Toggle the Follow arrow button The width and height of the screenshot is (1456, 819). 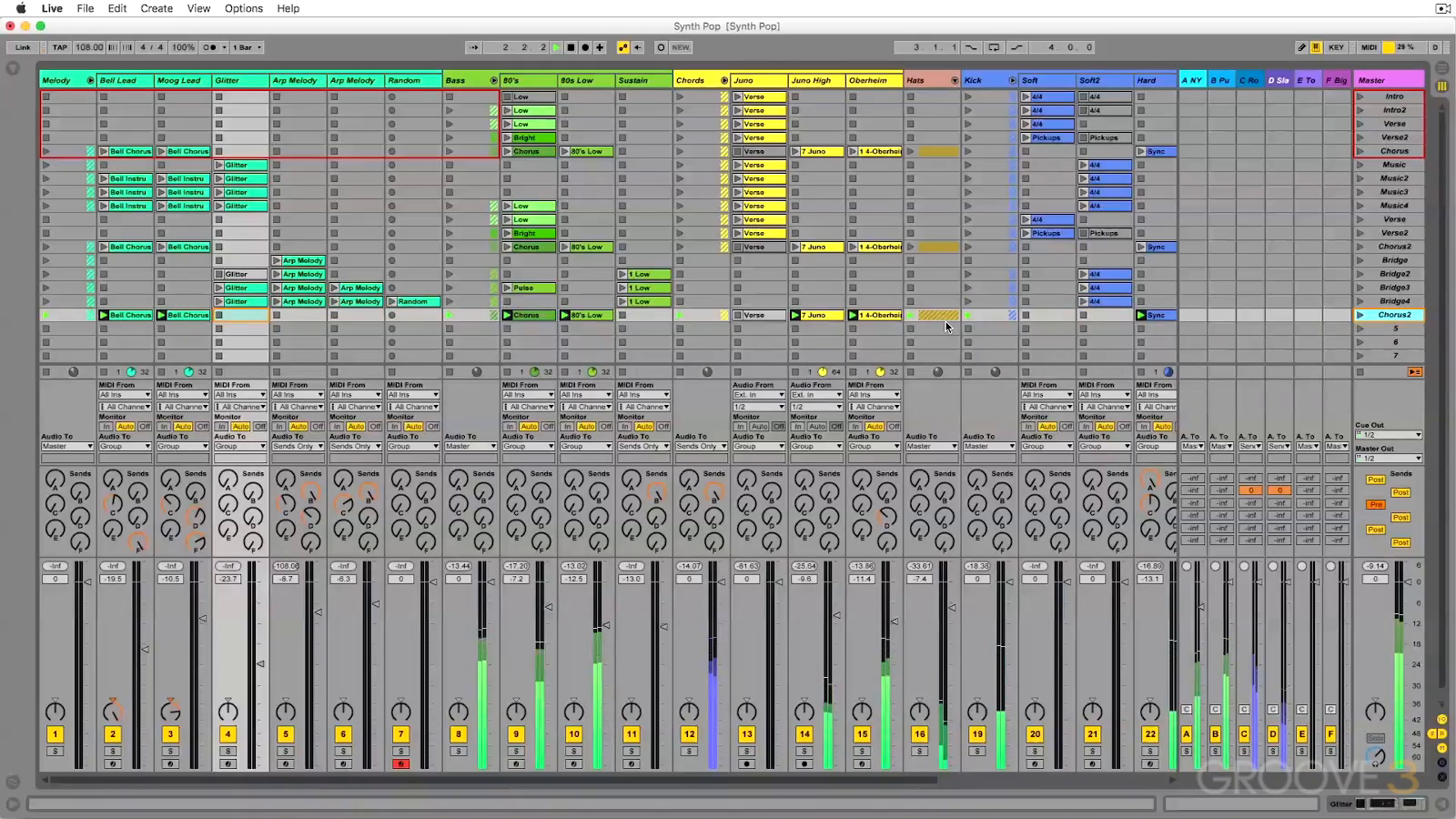(474, 47)
